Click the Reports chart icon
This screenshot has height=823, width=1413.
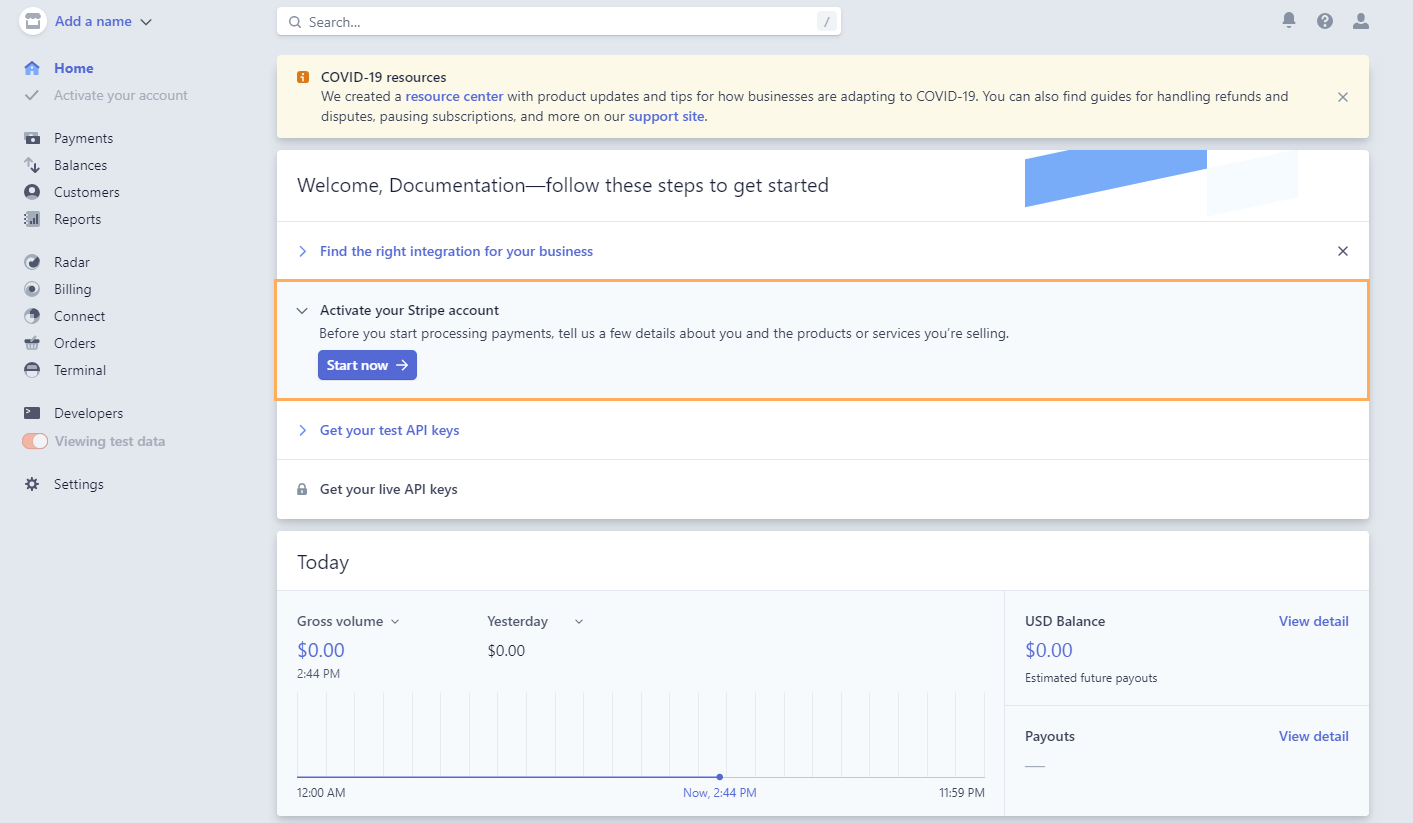[33, 219]
